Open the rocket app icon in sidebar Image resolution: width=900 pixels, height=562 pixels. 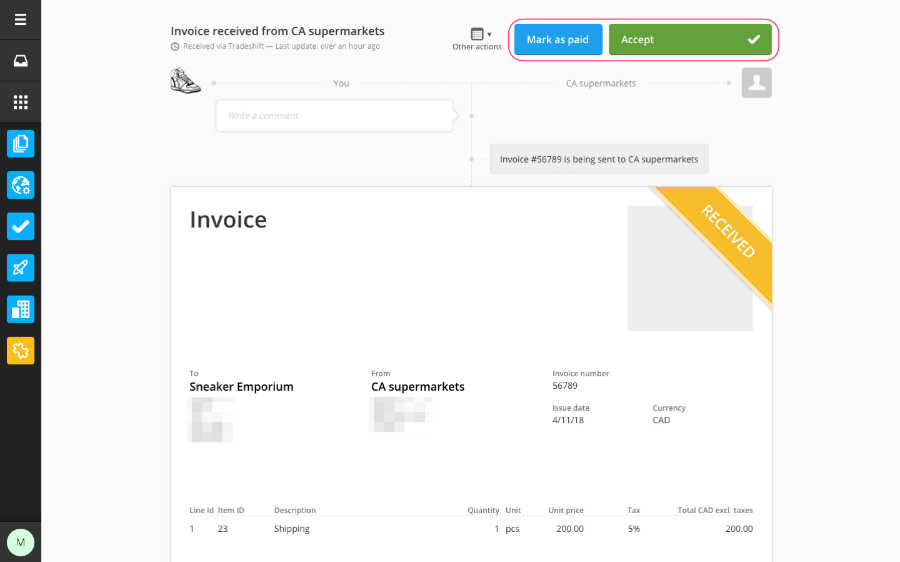click(21, 268)
